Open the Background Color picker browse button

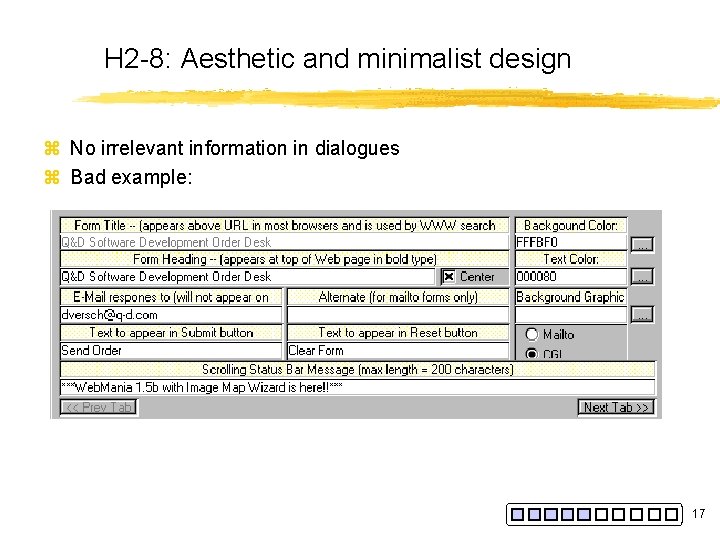click(642, 244)
